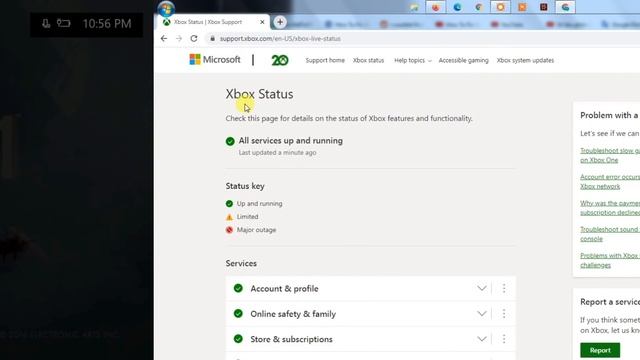Open Troubleshoot slow game link
The width and height of the screenshot is (640, 360).
pyautogui.click(x=610, y=155)
